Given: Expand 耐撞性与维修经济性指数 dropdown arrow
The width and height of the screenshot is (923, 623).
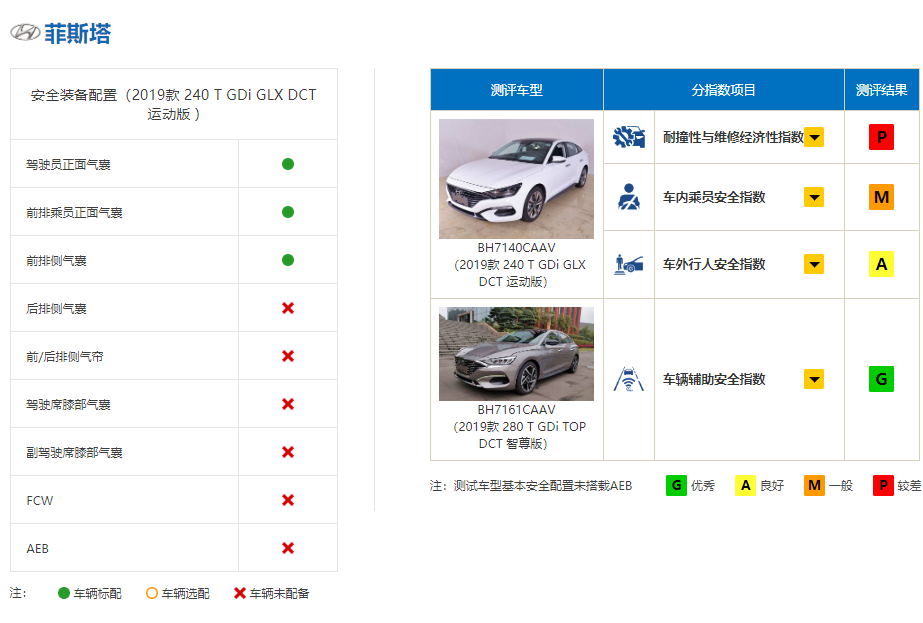Looking at the screenshot, I should click(814, 137).
